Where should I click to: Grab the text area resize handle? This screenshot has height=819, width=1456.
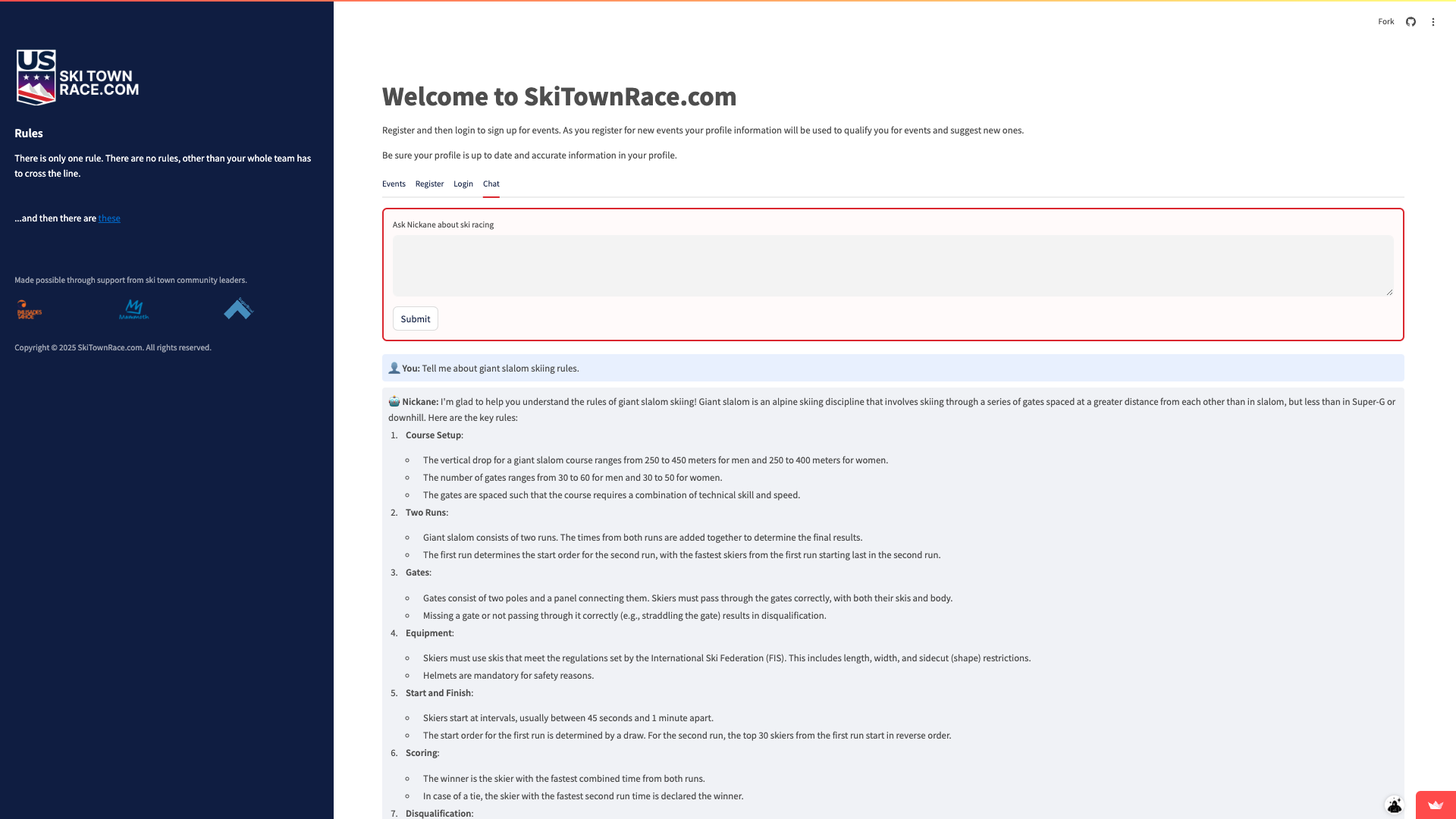point(1389,292)
